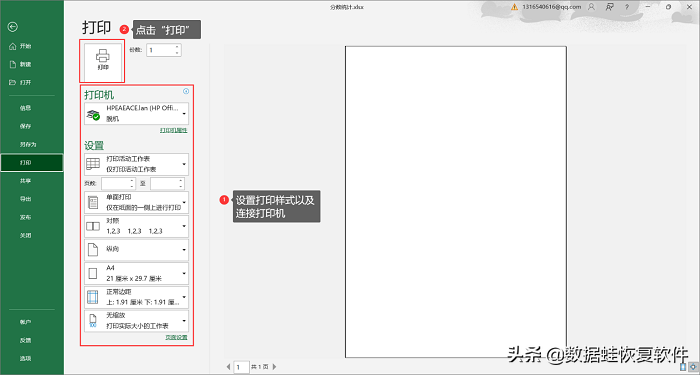This screenshot has height=375, width=700.
Task: Click the 正常边距 margins icon
Action: [93, 297]
